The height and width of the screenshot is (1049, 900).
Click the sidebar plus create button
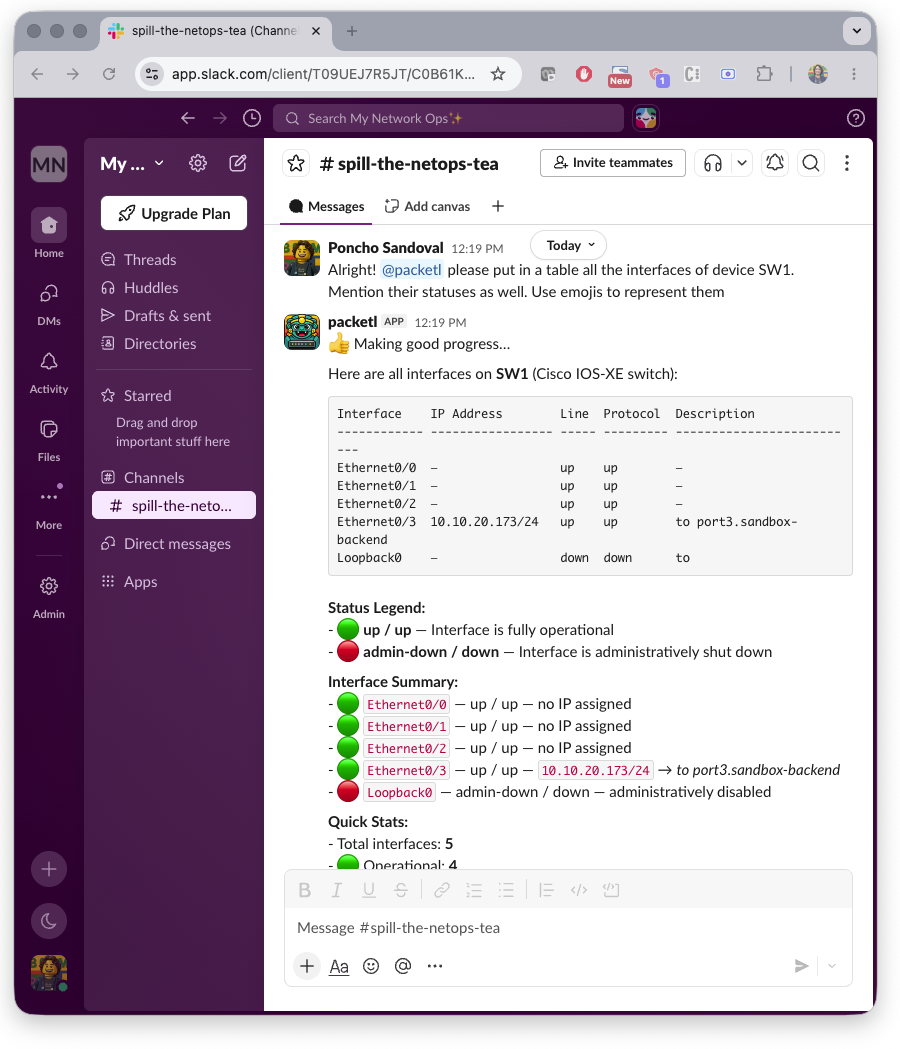click(x=49, y=869)
